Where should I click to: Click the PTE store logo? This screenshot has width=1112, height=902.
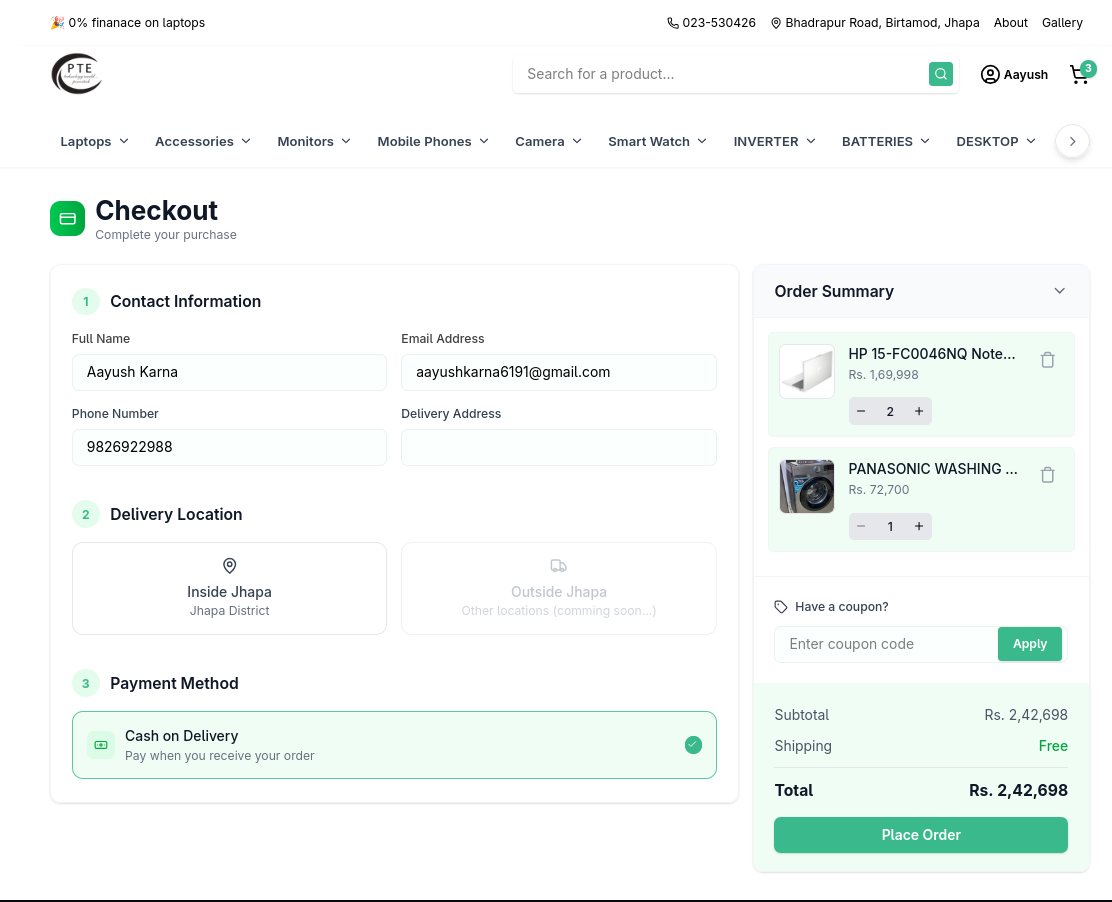pyautogui.click(x=77, y=74)
